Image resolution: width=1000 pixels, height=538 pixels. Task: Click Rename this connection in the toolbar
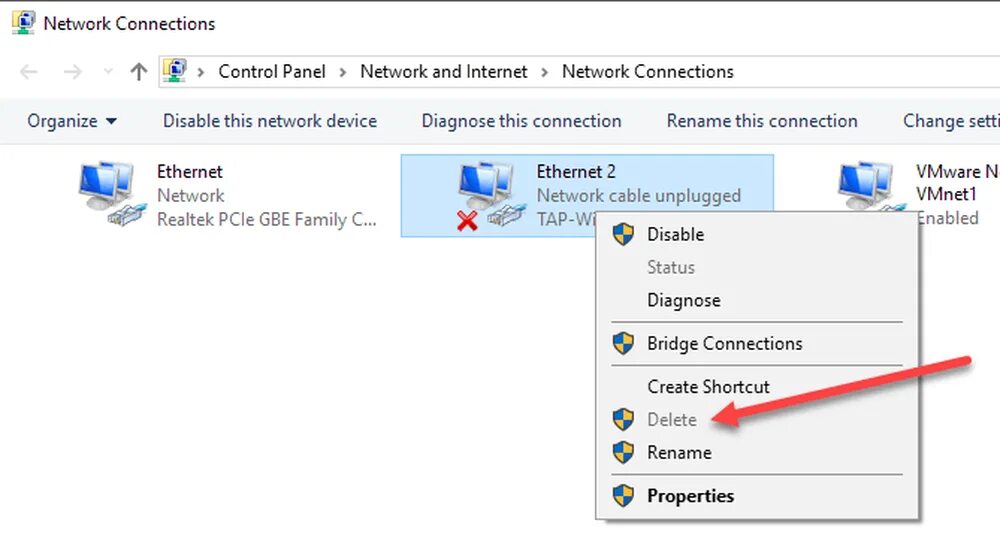pos(762,121)
